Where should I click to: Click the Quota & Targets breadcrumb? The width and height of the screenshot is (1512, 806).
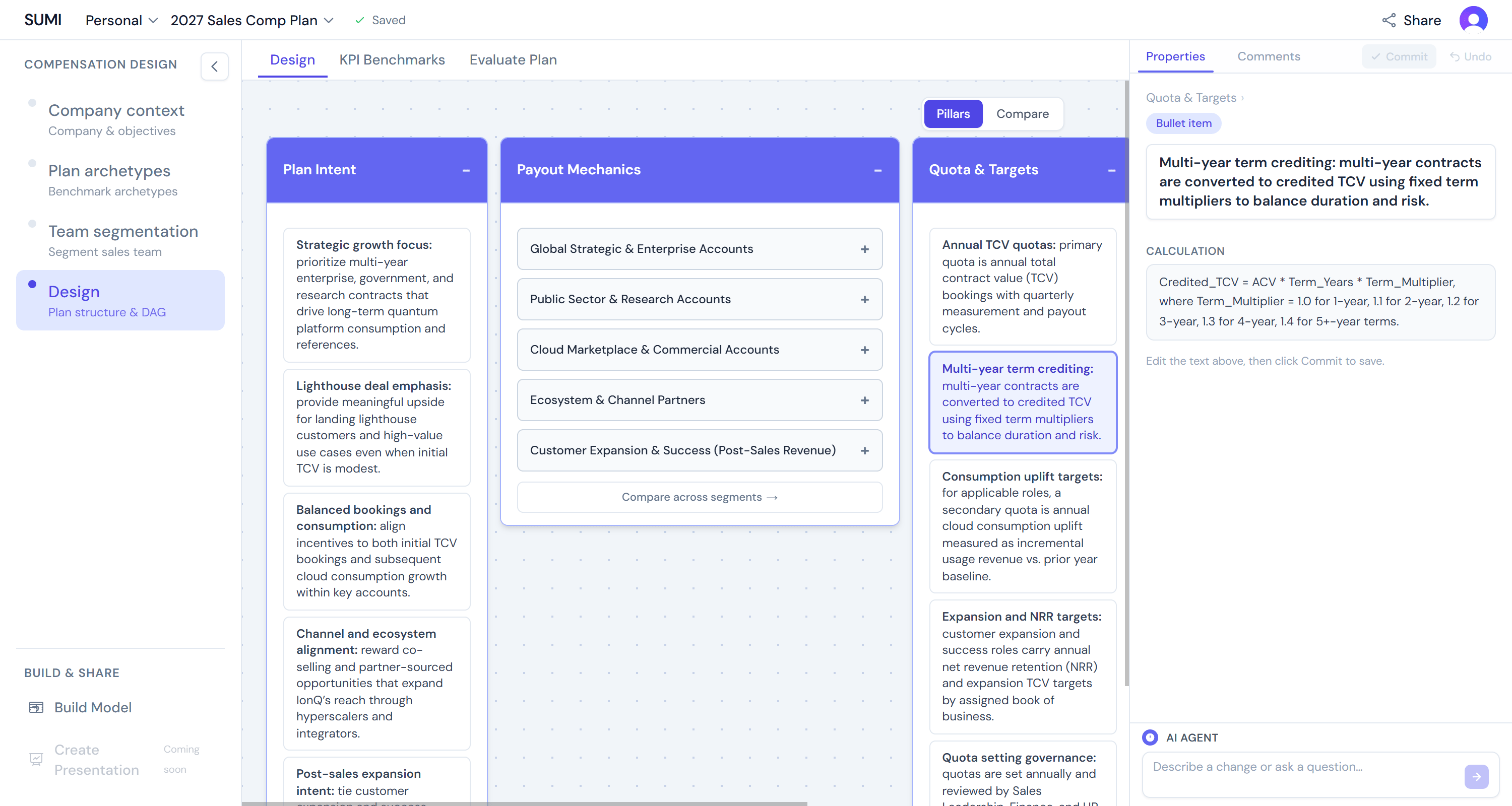(x=1191, y=98)
